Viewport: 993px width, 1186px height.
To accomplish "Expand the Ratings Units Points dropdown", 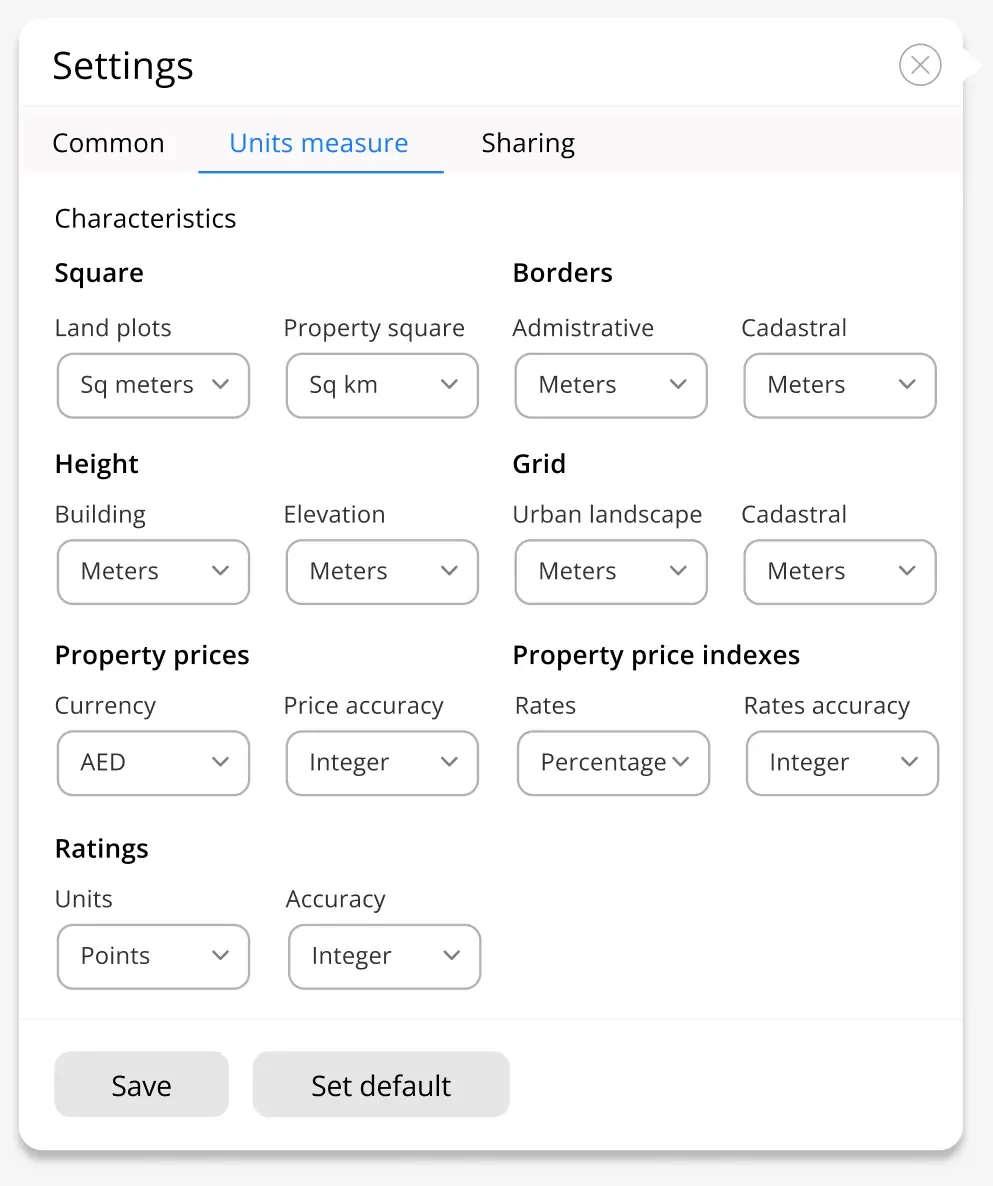I will pos(154,956).
